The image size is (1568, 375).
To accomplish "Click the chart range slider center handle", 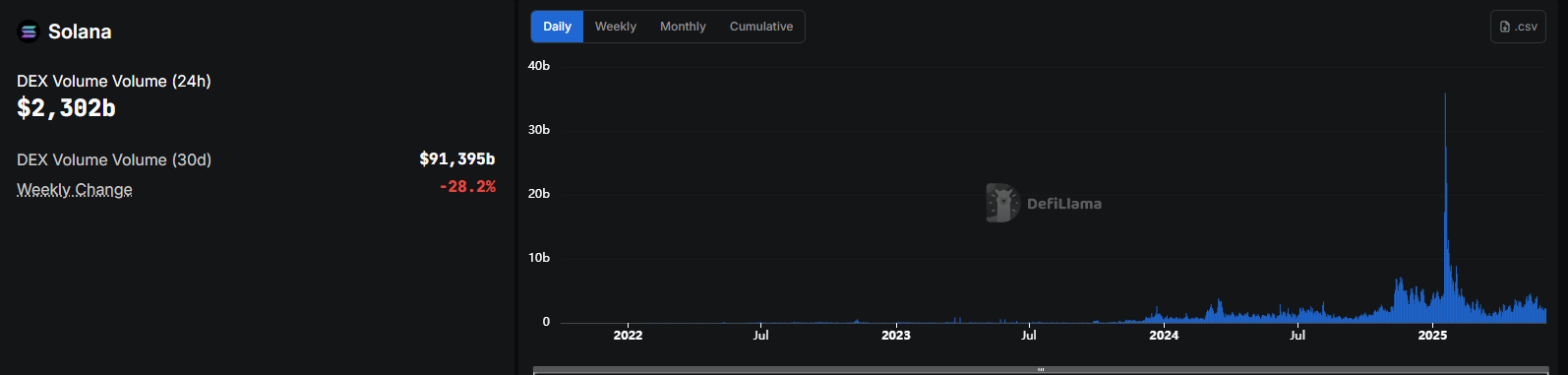I will [x=1041, y=370].
